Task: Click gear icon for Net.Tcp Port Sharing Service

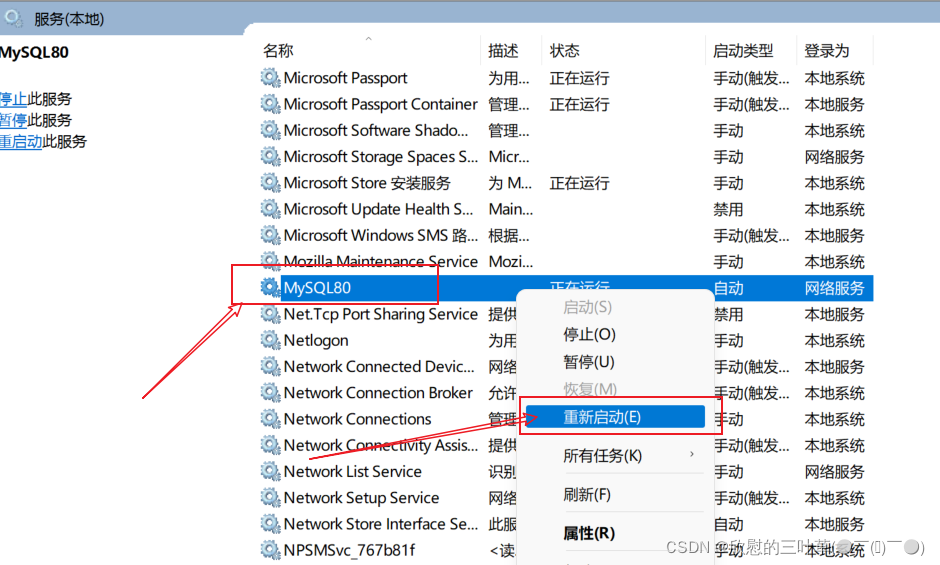Action: (270, 314)
